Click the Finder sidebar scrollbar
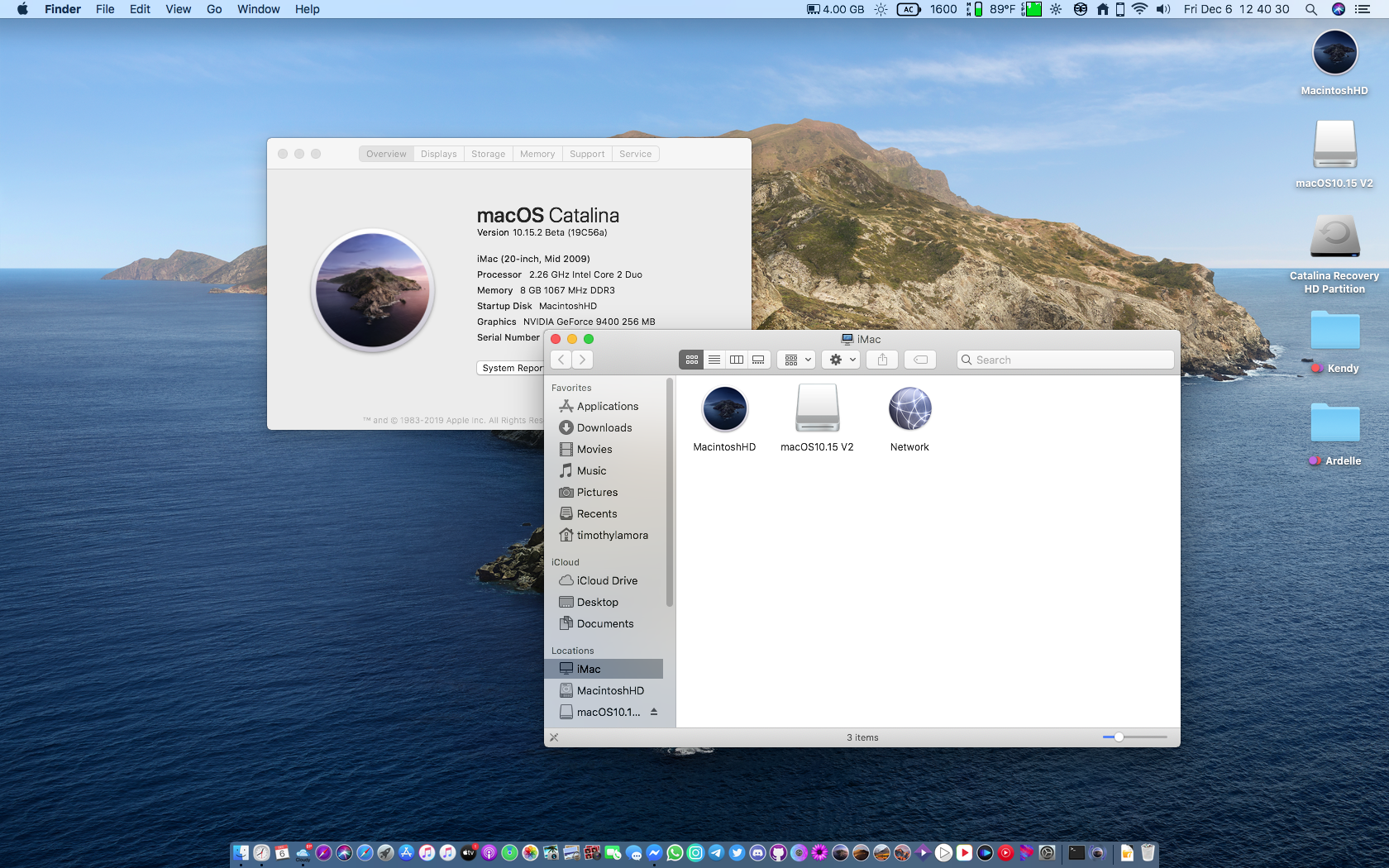 click(x=669, y=492)
